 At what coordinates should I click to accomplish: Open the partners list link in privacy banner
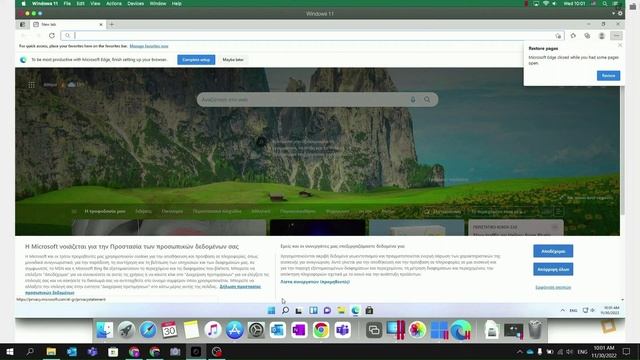point(315,282)
